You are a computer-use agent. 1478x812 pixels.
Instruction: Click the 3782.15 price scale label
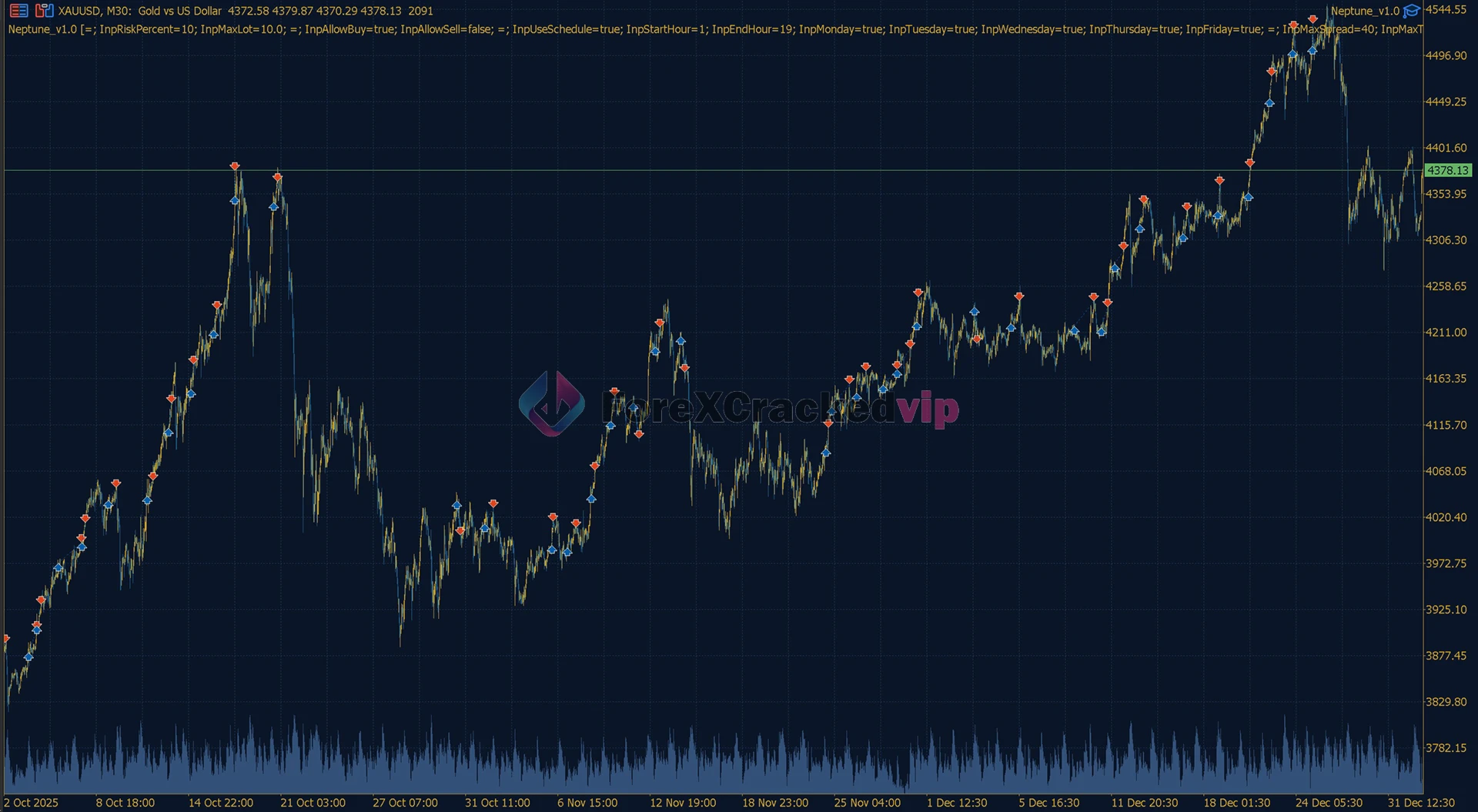tap(1446, 748)
